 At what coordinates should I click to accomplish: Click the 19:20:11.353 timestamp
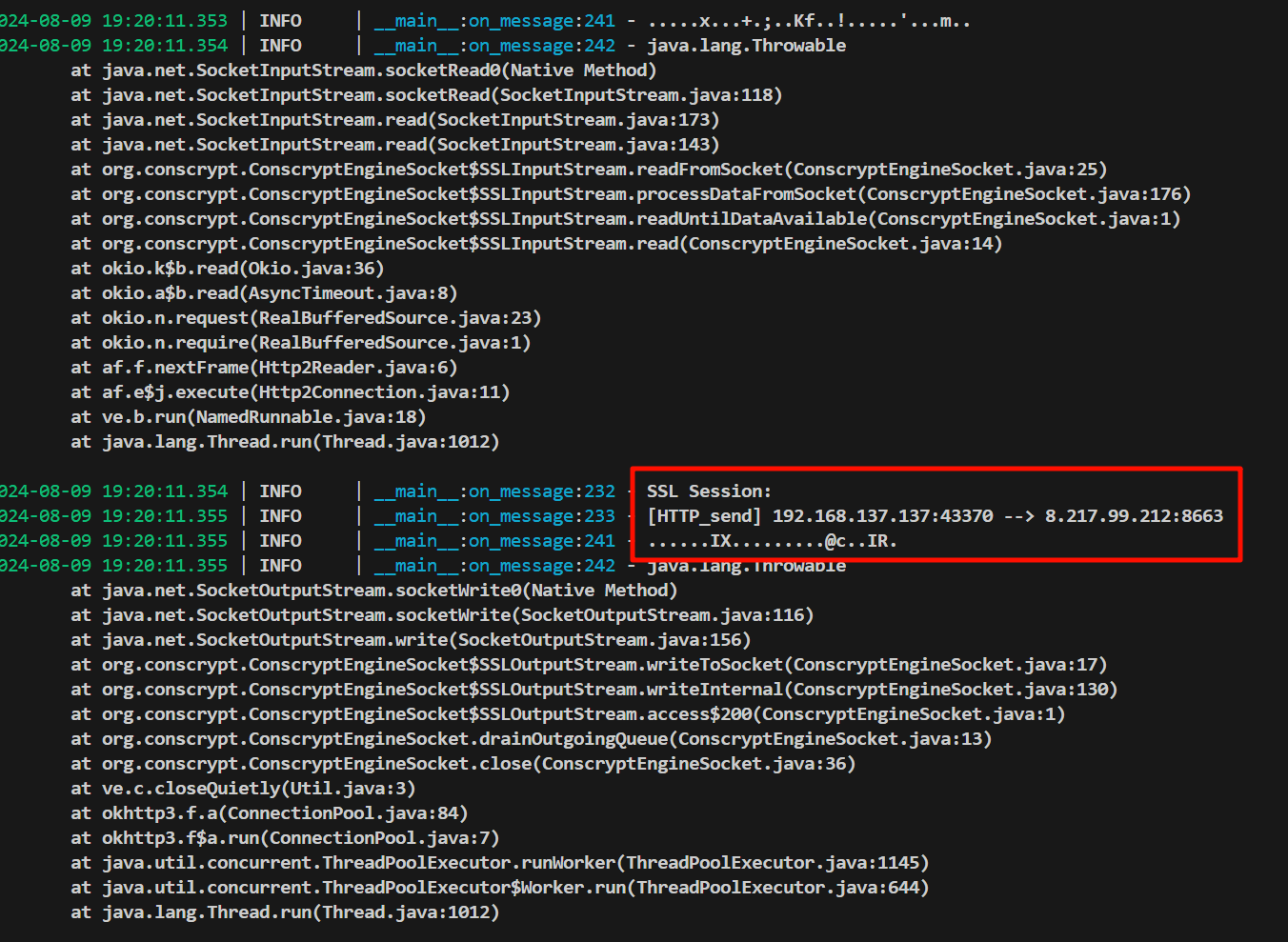coord(164,21)
